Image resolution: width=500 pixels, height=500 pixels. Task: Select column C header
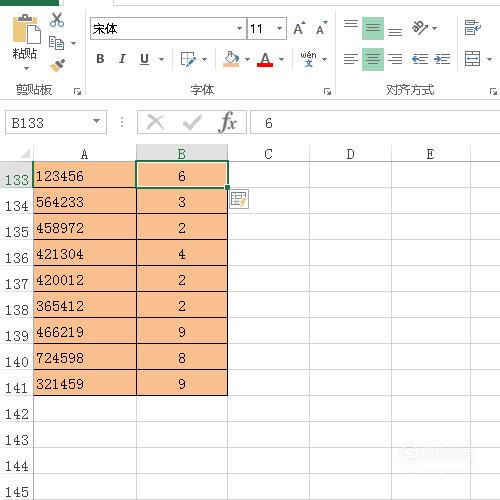pos(268,154)
